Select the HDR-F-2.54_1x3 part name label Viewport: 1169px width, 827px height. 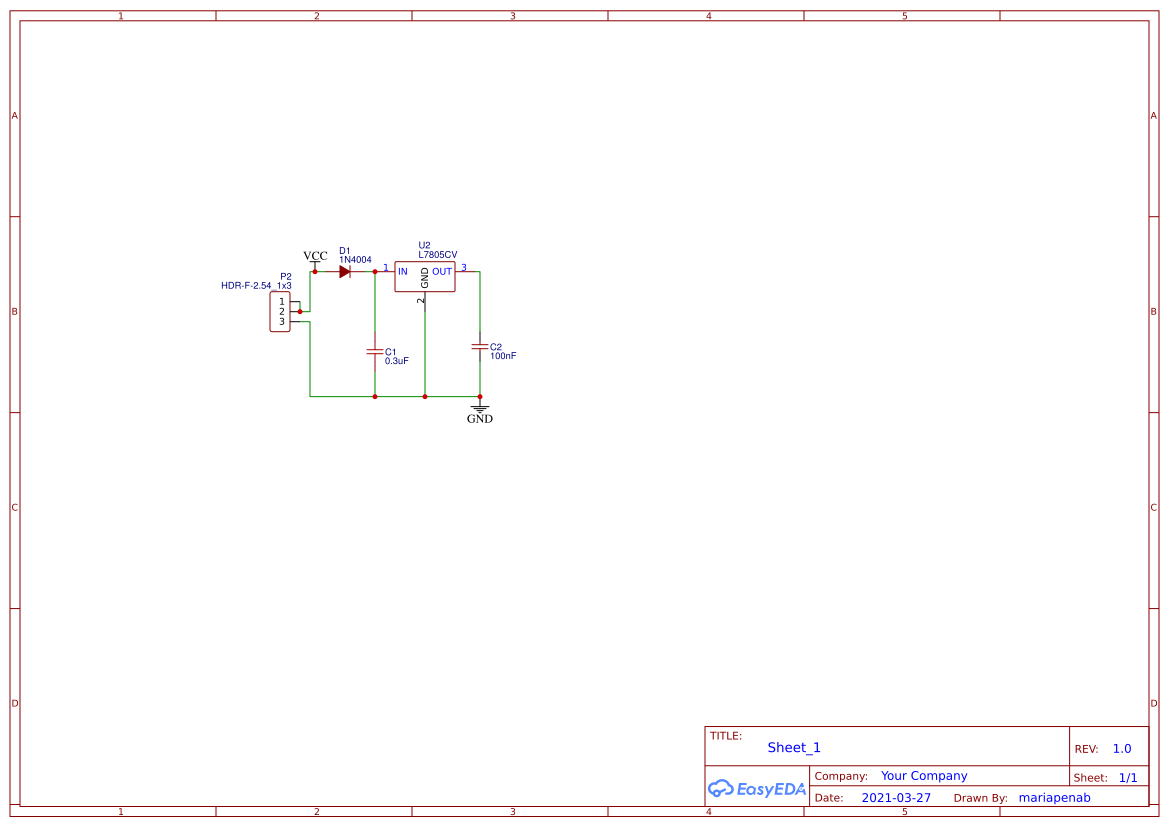tap(255, 285)
